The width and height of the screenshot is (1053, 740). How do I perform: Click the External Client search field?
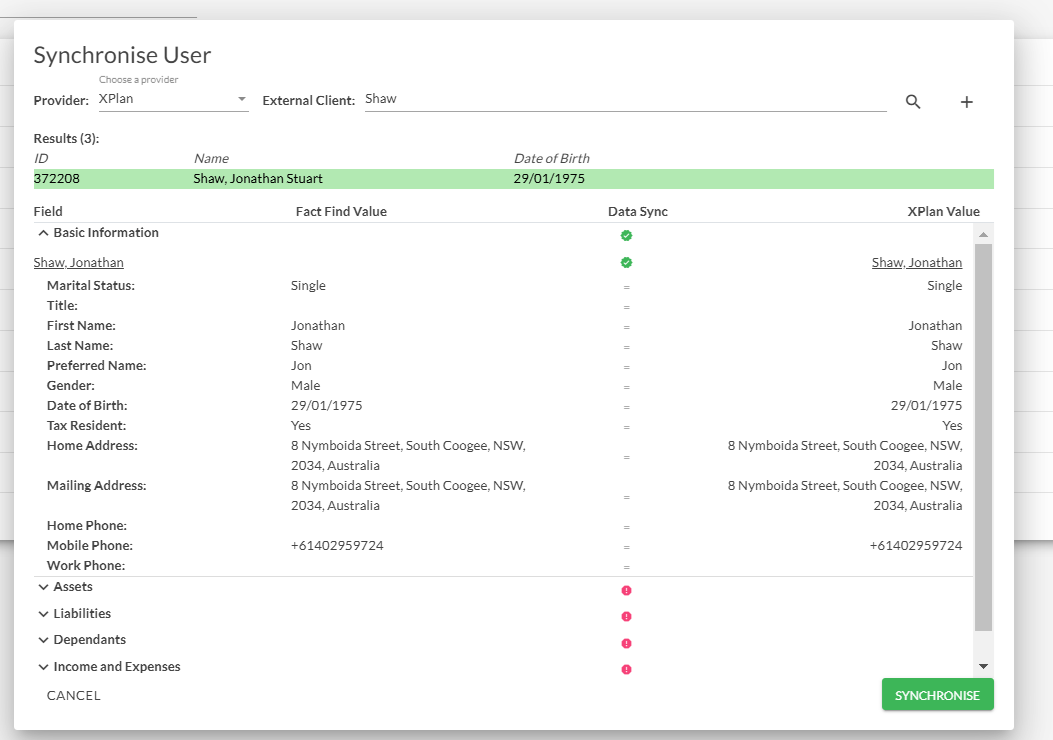click(625, 99)
